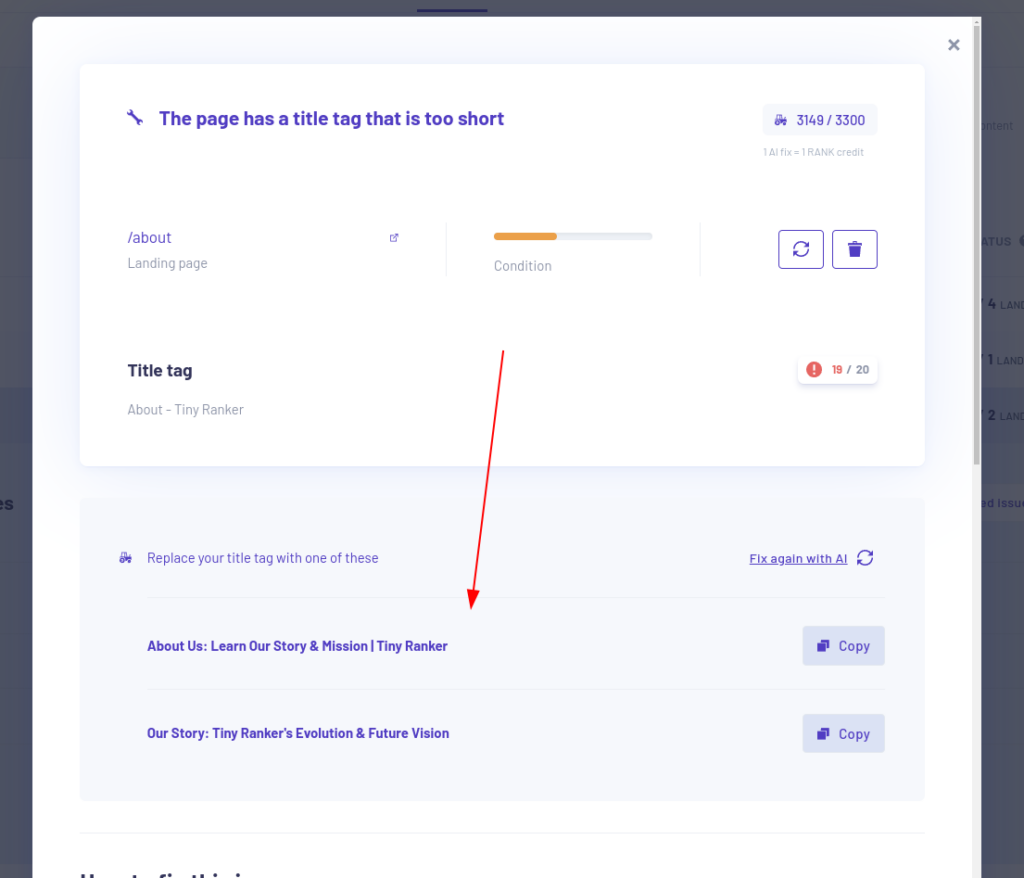Click the circular arrows next to Fix again with AI
The image size is (1024, 878).
click(x=865, y=558)
